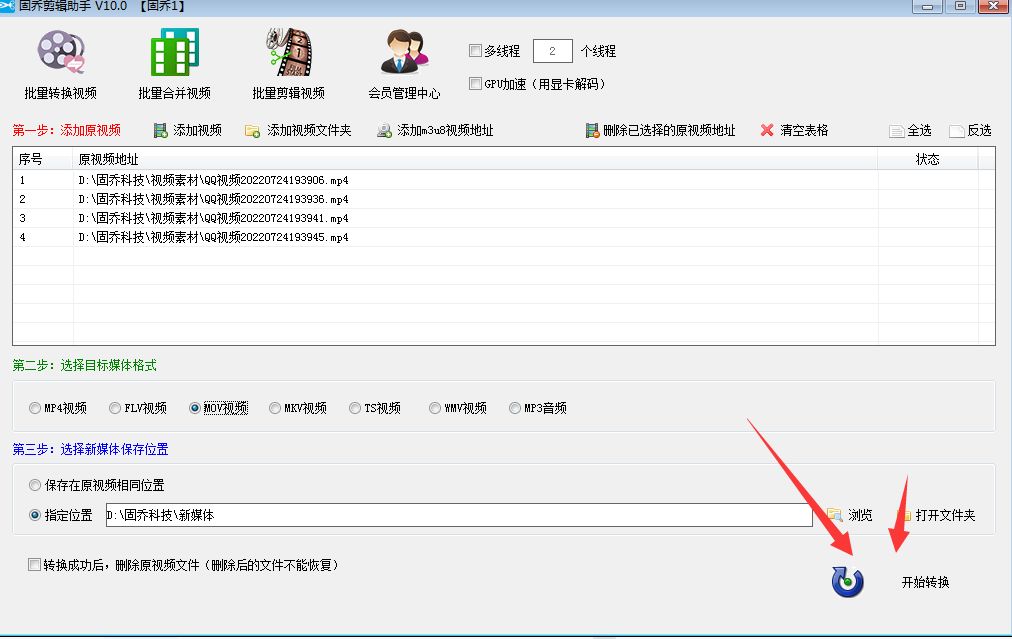Open the 批量合并视频 tool icon
Image resolution: width=1012 pixels, height=639 pixels.
[x=175, y=52]
